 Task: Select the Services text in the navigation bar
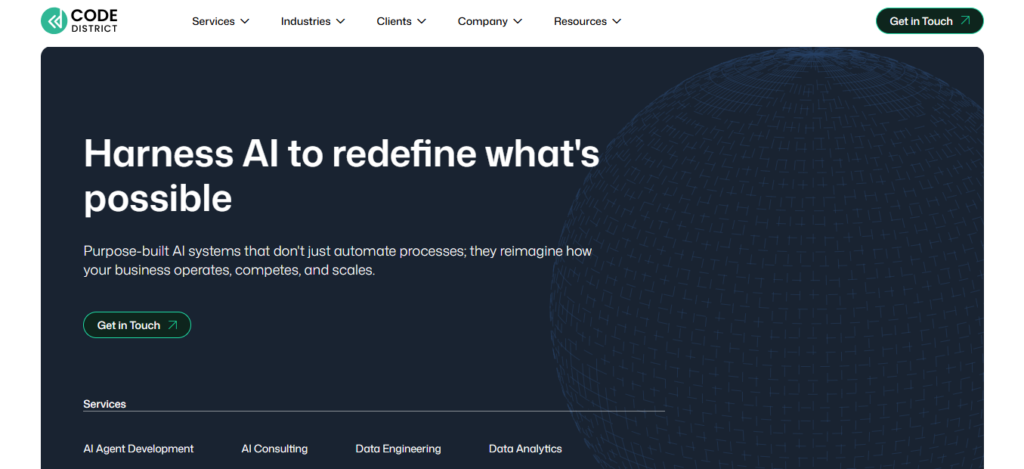point(213,21)
